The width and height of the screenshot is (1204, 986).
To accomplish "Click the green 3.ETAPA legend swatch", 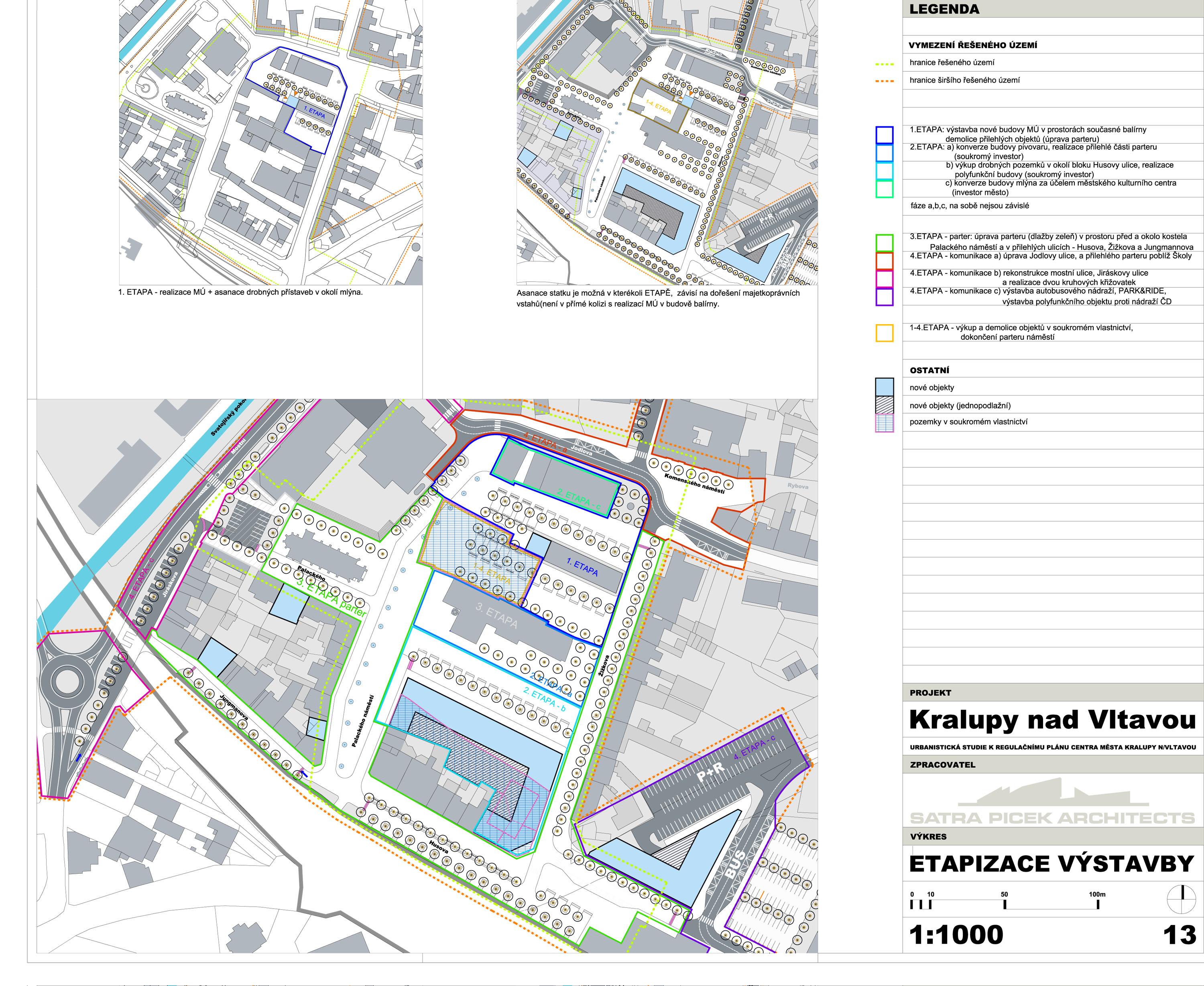I will tap(884, 243).
